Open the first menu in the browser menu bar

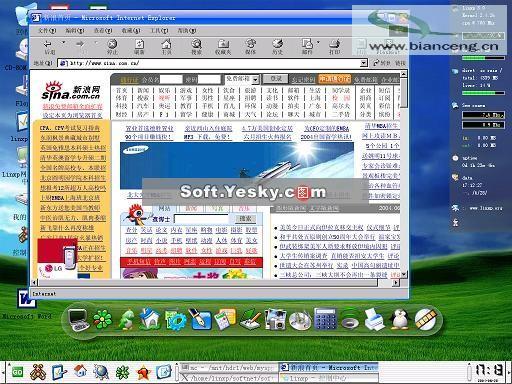pos(47,31)
